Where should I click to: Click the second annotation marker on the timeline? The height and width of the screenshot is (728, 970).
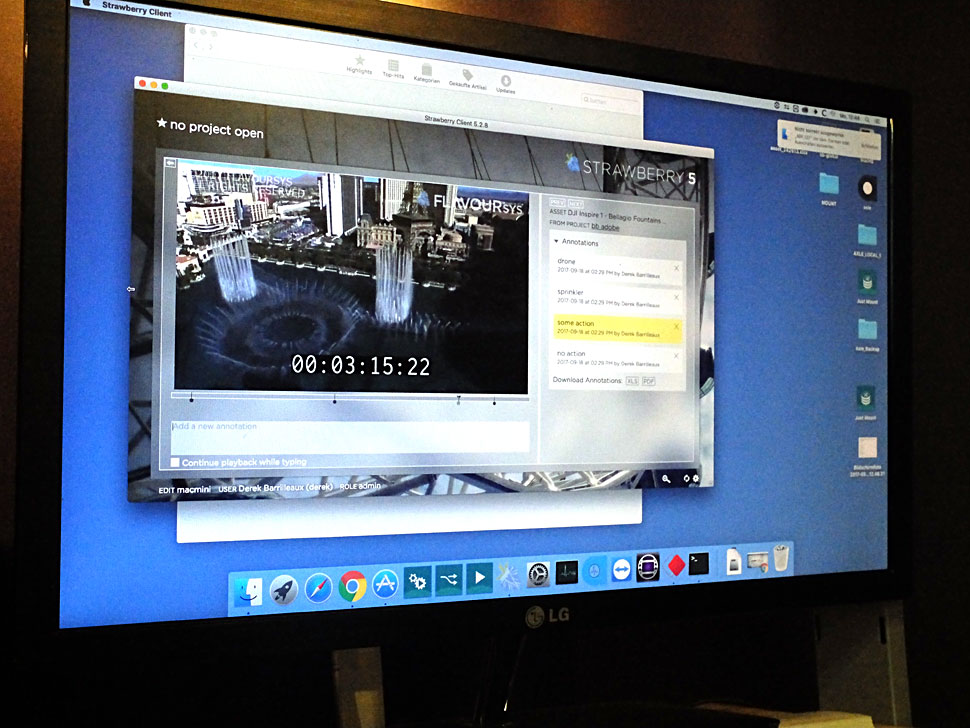(x=335, y=400)
